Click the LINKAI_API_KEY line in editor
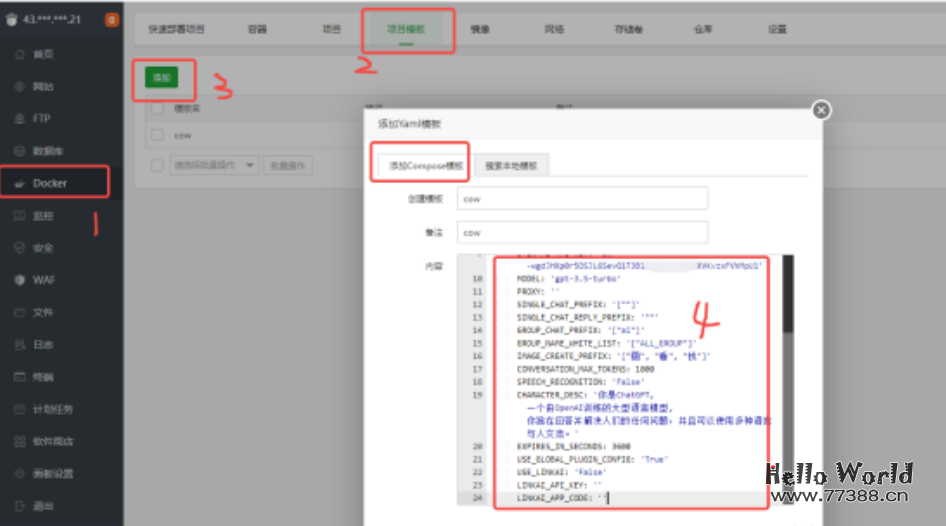The width and height of the screenshot is (946, 526). (x=559, y=485)
